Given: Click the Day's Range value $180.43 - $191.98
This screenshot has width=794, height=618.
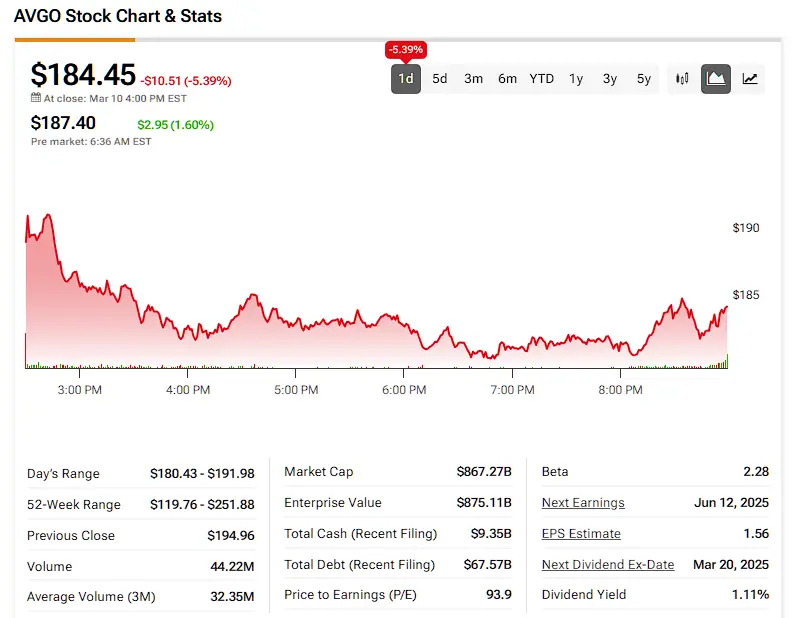Looking at the screenshot, I should tap(202, 474).
